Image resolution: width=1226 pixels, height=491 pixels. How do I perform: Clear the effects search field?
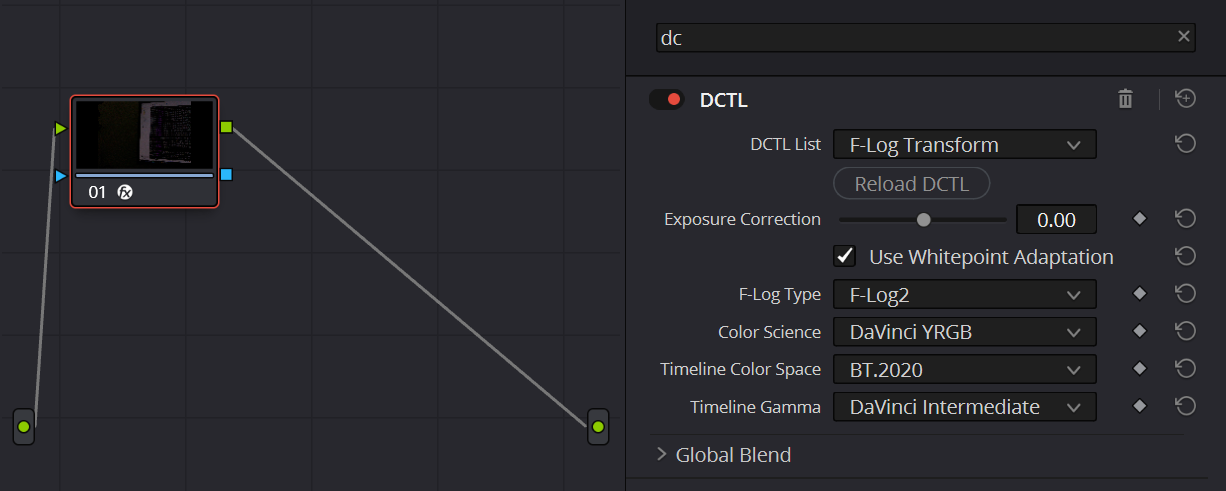point(1184,37)
